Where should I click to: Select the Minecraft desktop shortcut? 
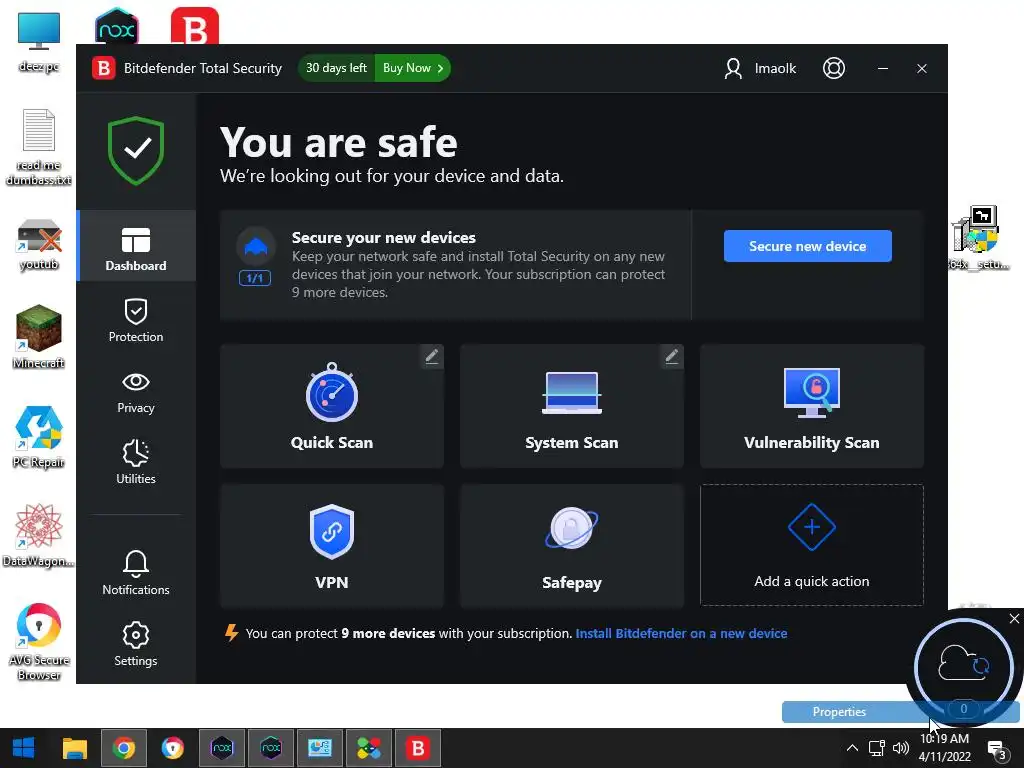(x=39, y=337)
